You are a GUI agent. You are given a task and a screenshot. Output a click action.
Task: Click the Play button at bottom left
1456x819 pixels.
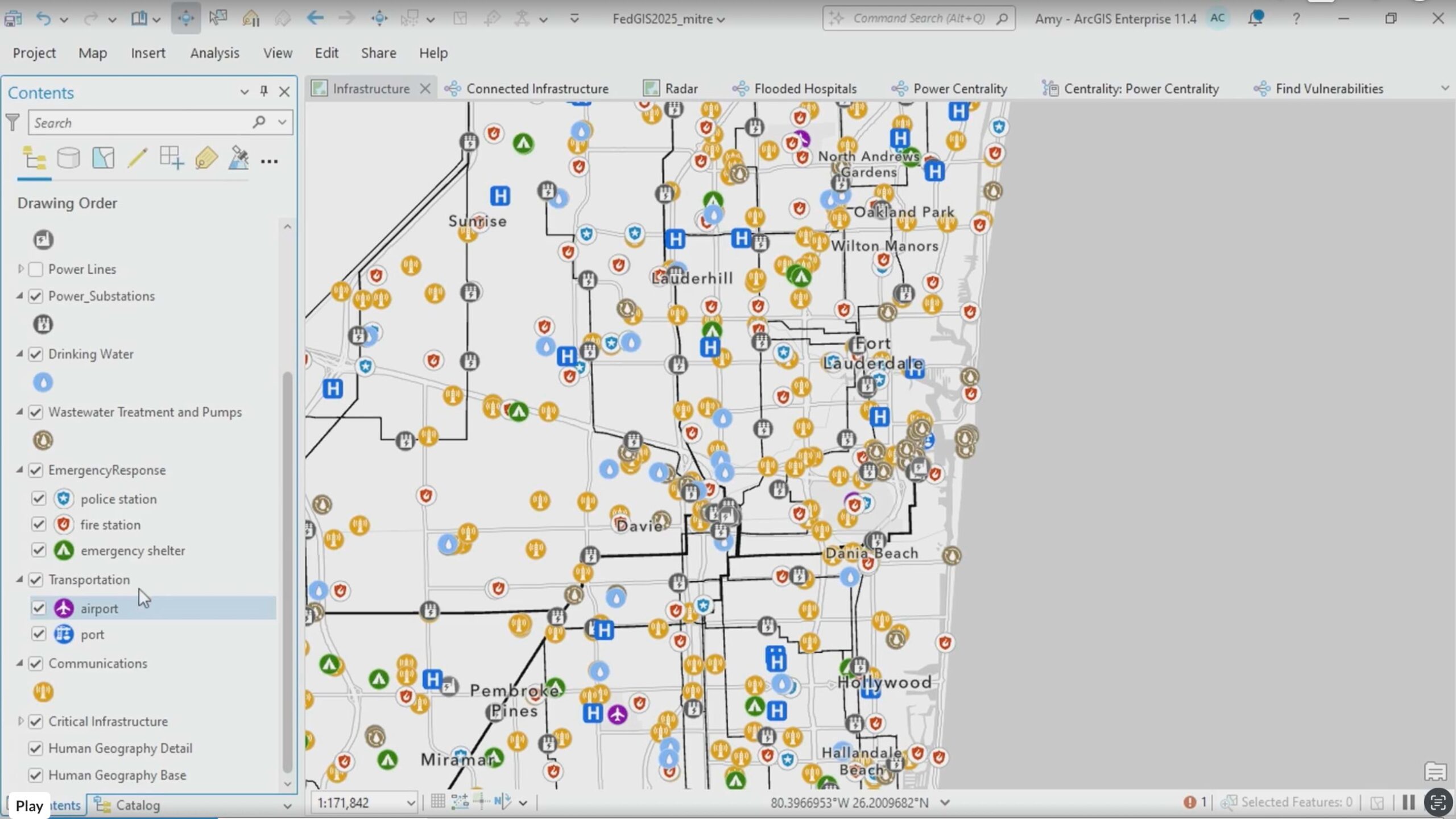pos(29,805)
